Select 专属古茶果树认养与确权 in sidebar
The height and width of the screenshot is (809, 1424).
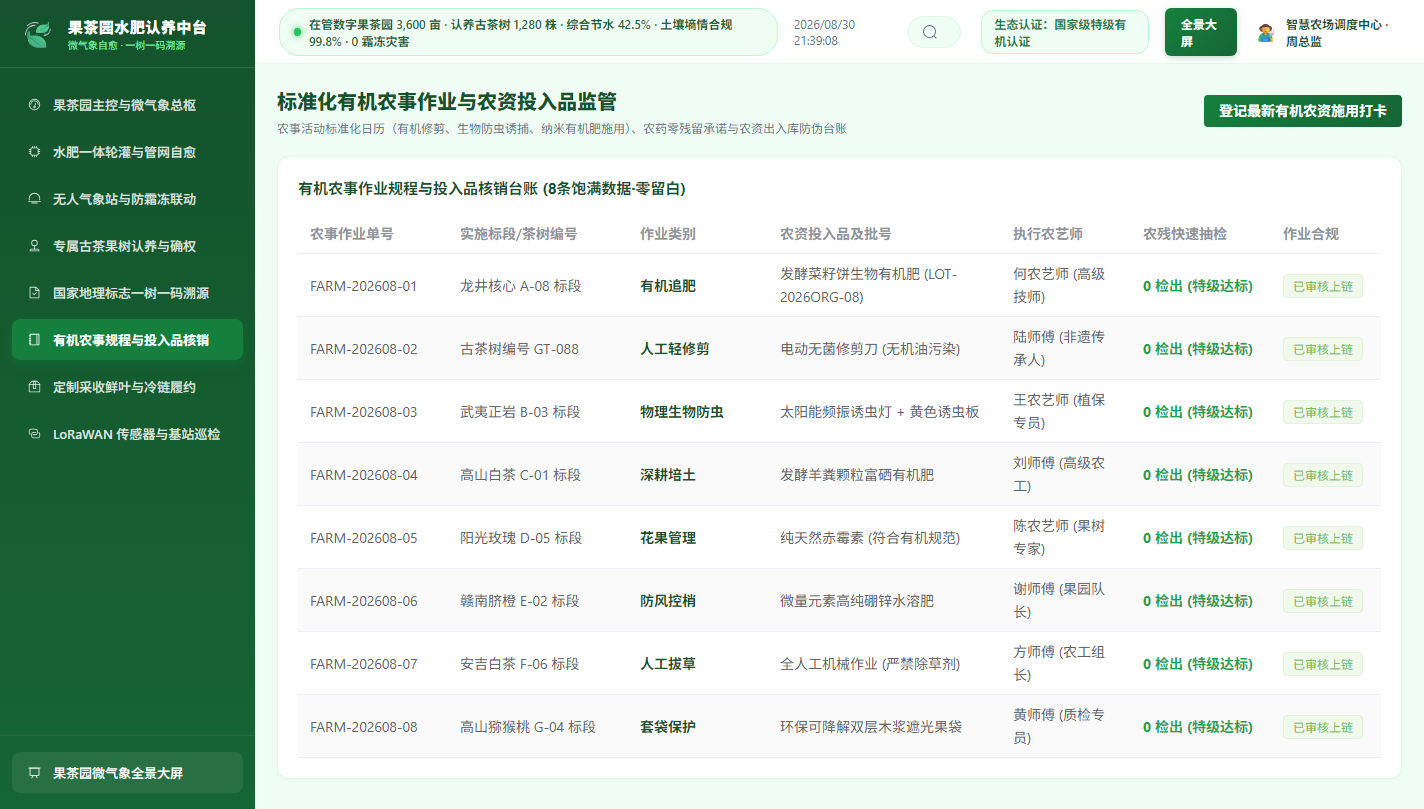coord(127,246)
